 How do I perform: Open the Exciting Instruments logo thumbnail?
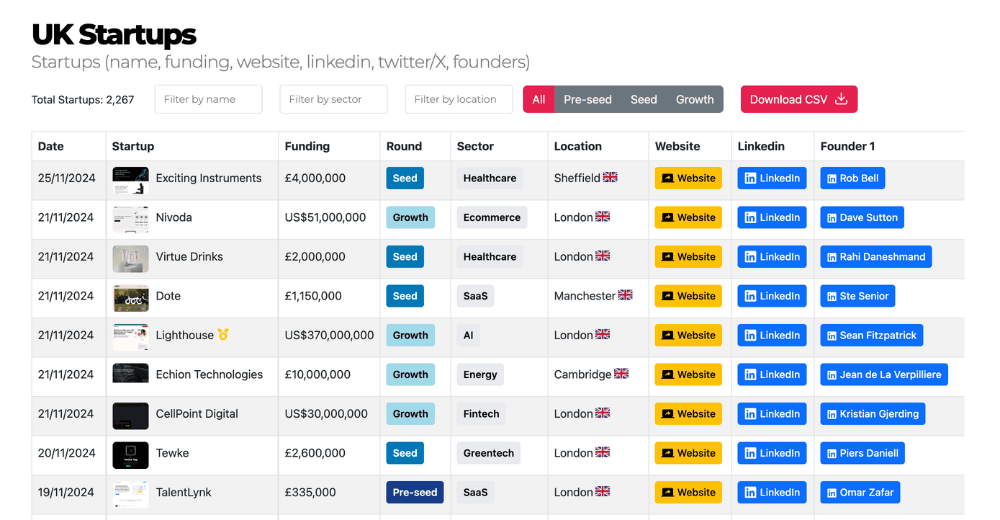(130, 179)
